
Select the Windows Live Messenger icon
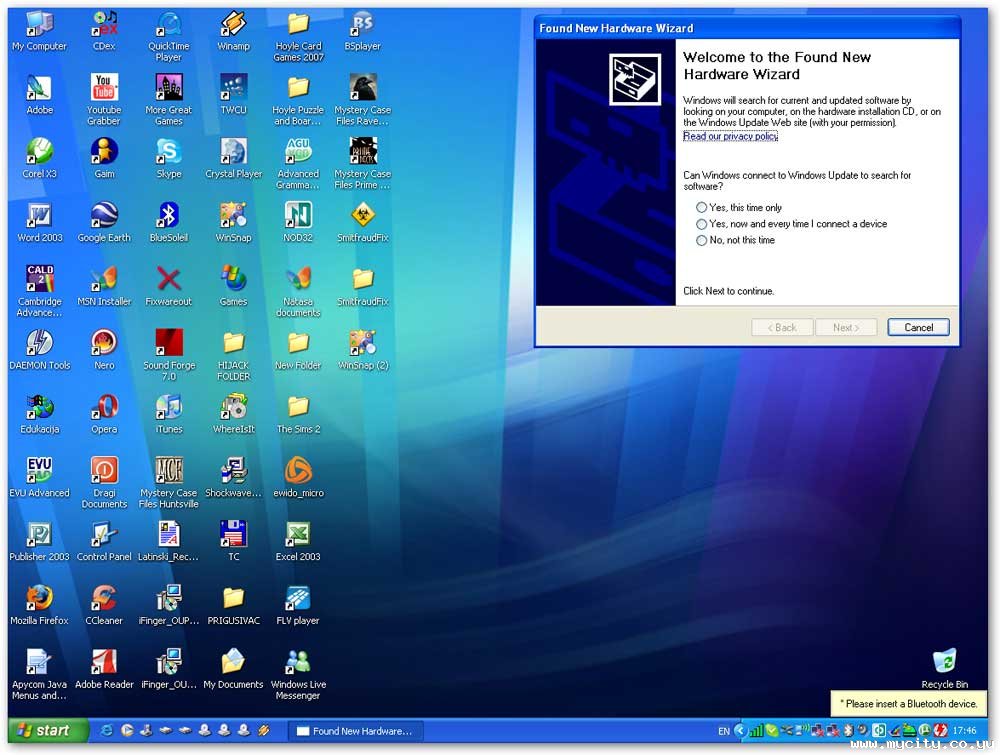(298, 674)
